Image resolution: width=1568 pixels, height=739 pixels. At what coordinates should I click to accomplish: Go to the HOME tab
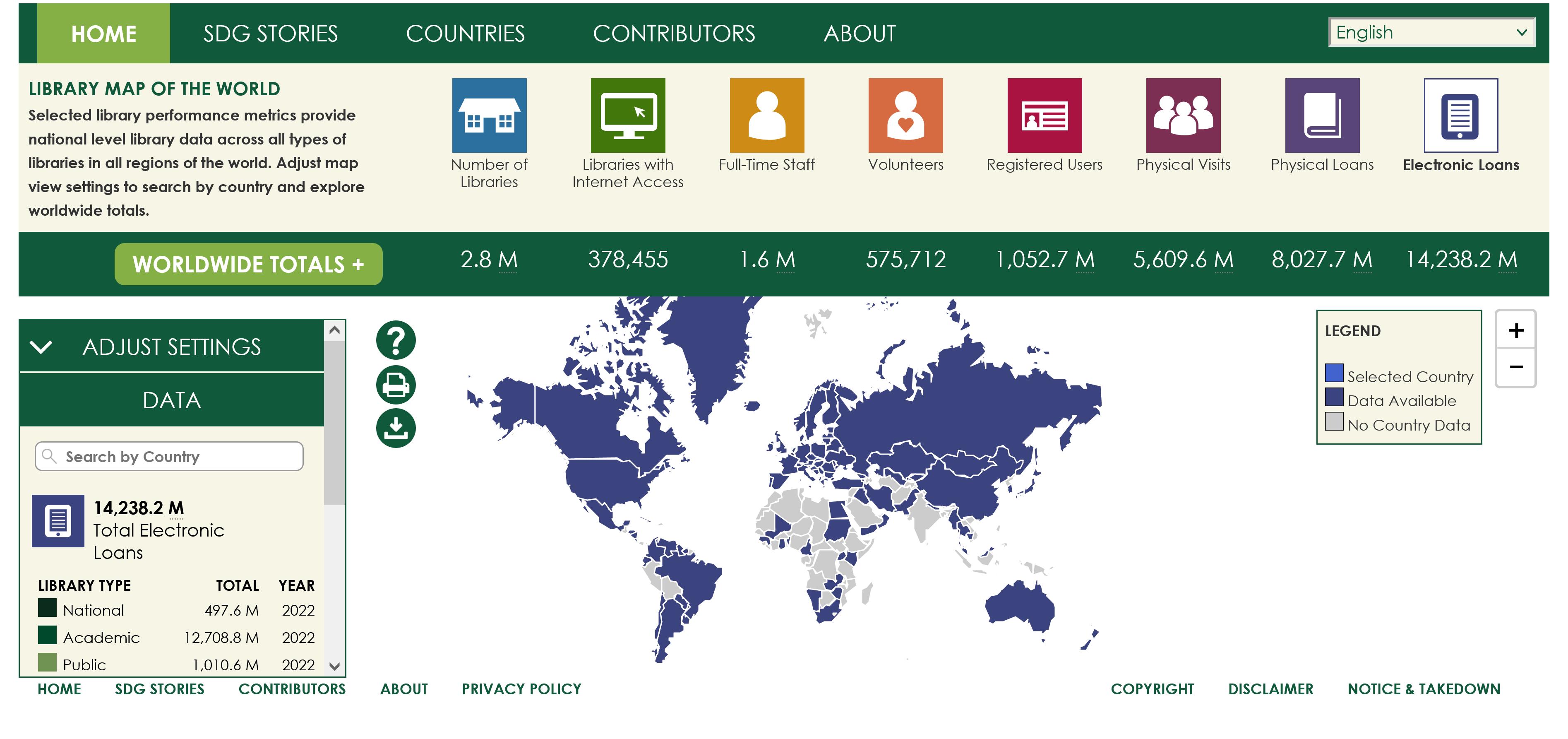pyautogui.click(x=103, y=34)
